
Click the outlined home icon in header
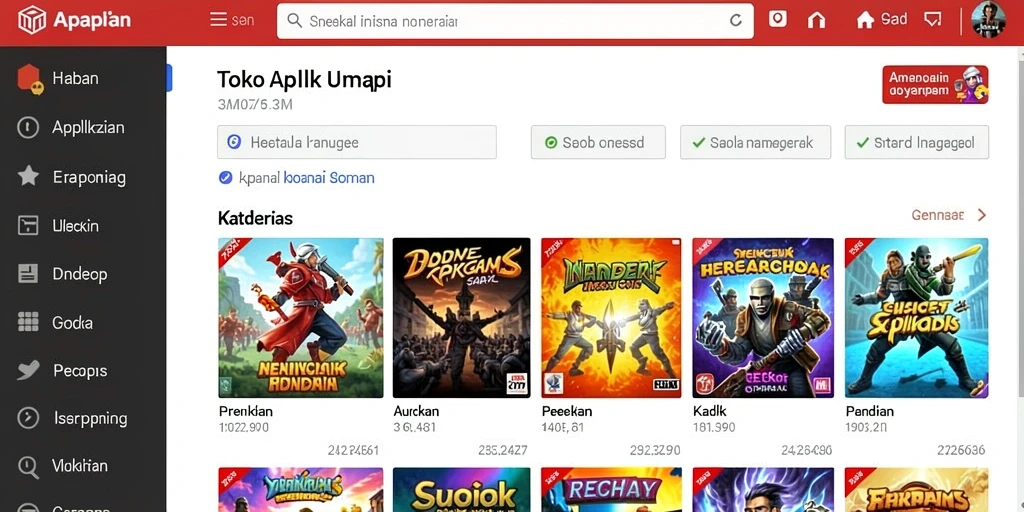coord(816,20)
